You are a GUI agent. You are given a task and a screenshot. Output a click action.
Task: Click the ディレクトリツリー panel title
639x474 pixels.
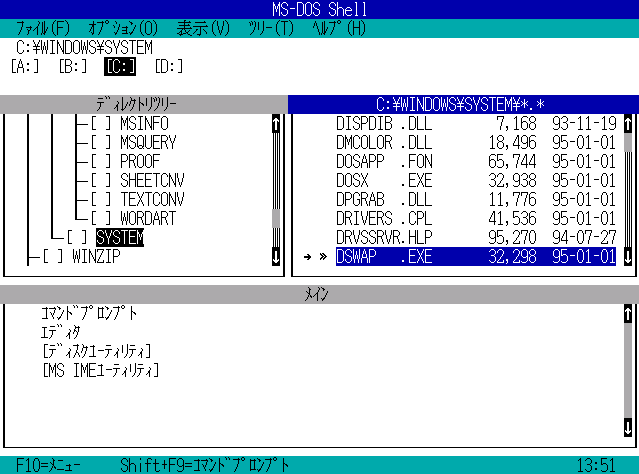[136, 105]
